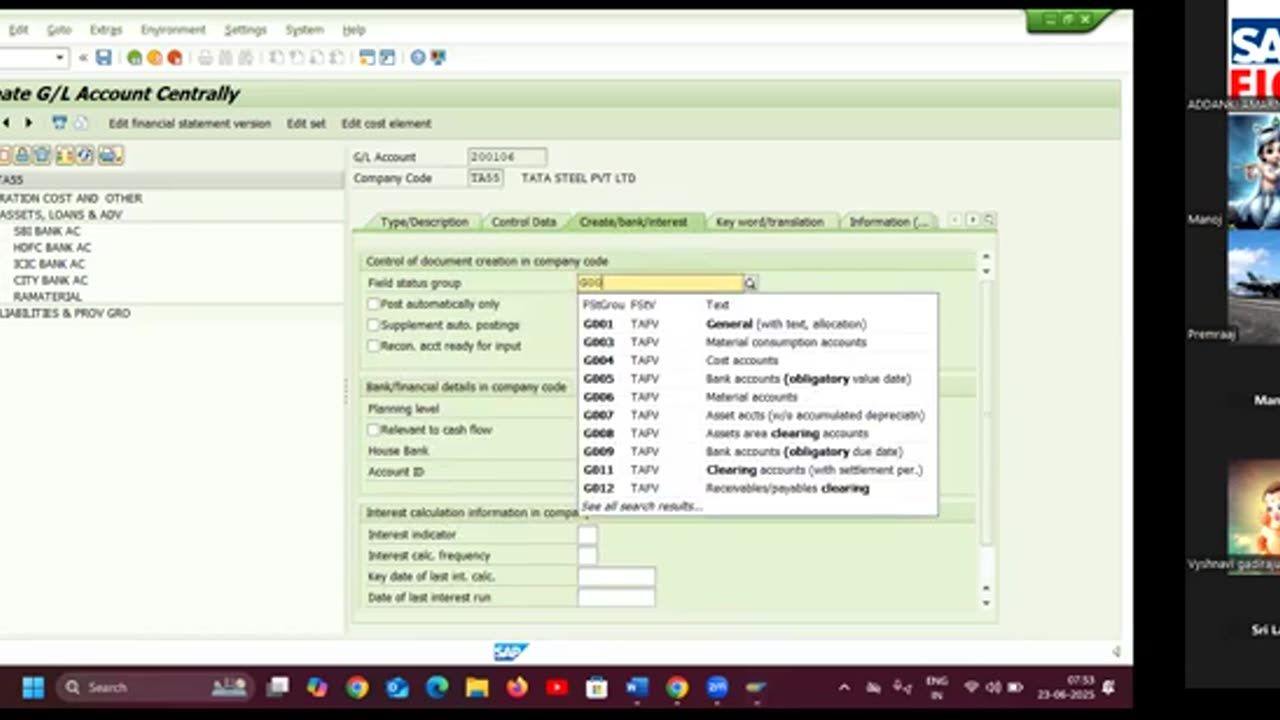Click the Create New Session icon

pyautogui.click(x=367, y=58)
